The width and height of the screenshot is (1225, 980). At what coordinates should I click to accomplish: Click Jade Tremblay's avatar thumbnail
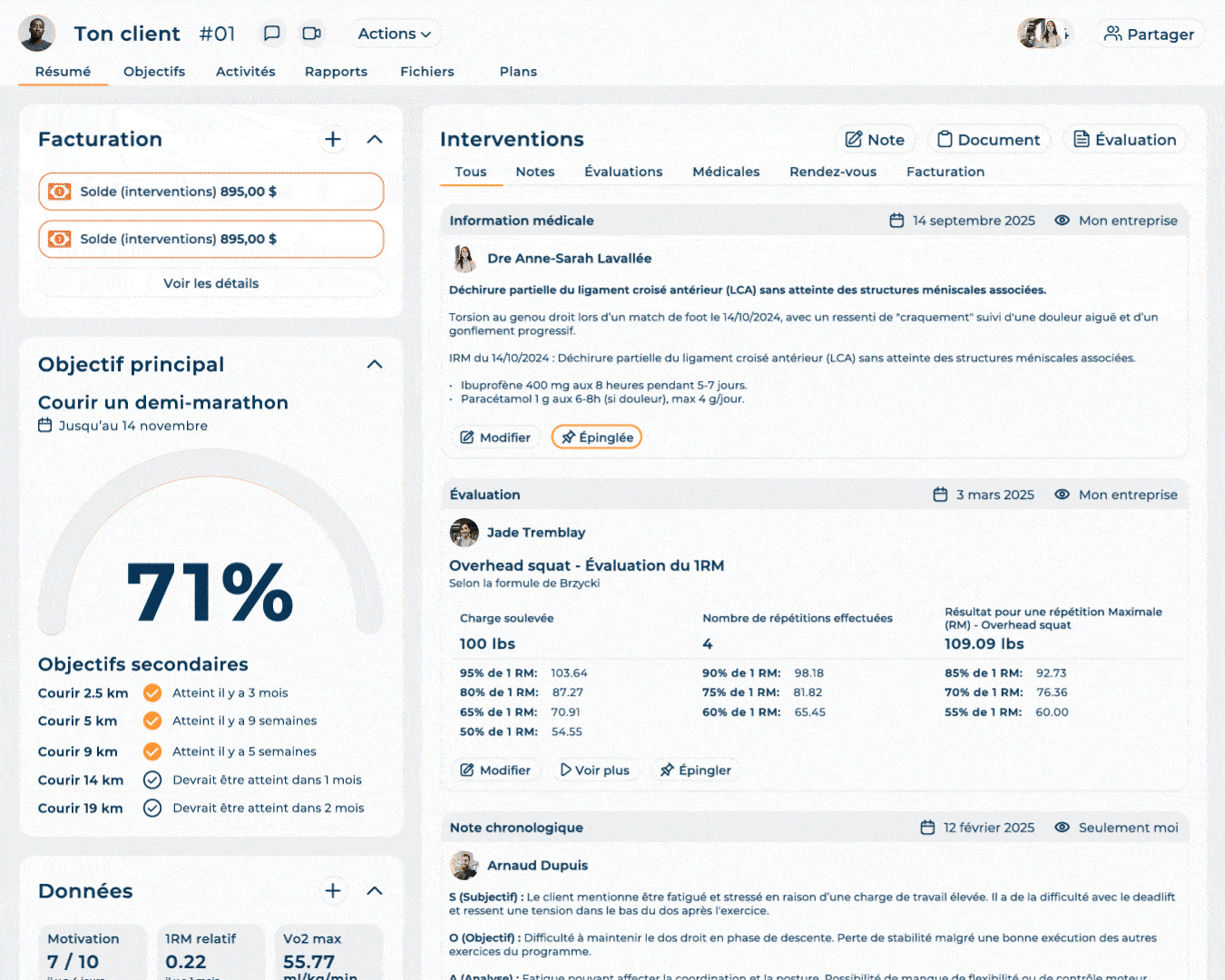(464, 533)
